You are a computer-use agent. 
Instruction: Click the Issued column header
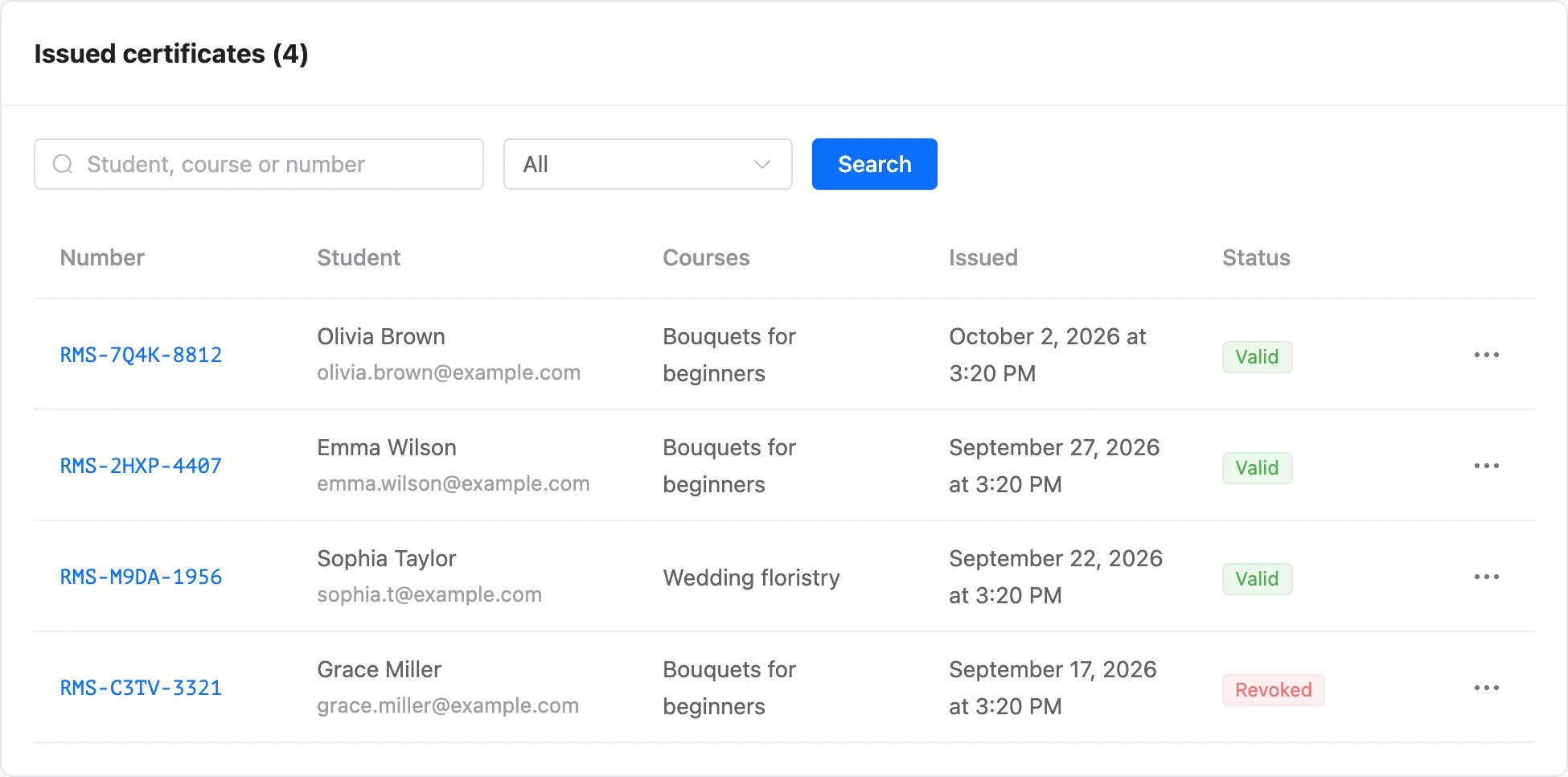(x=983, y=257)
